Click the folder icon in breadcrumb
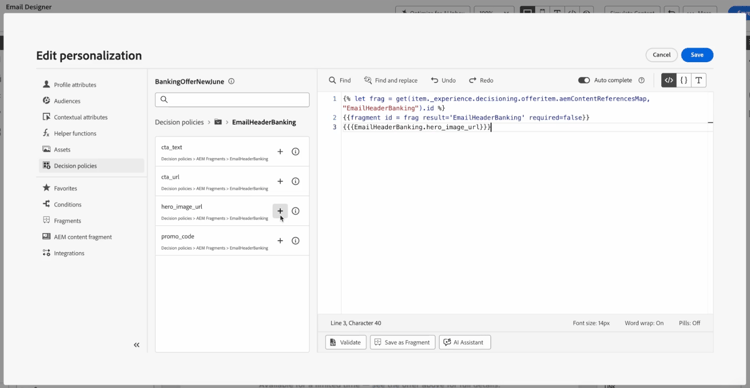The width and height of the screenshot is (750, 388). point(218,122)
